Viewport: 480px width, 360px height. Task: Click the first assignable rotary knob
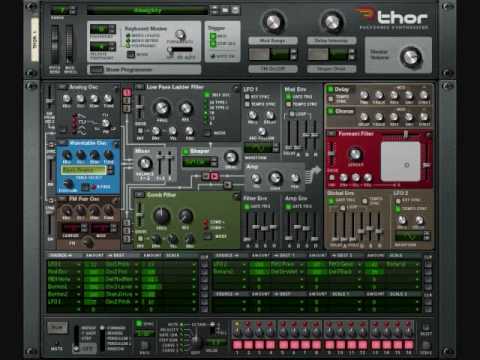[273, 22]
